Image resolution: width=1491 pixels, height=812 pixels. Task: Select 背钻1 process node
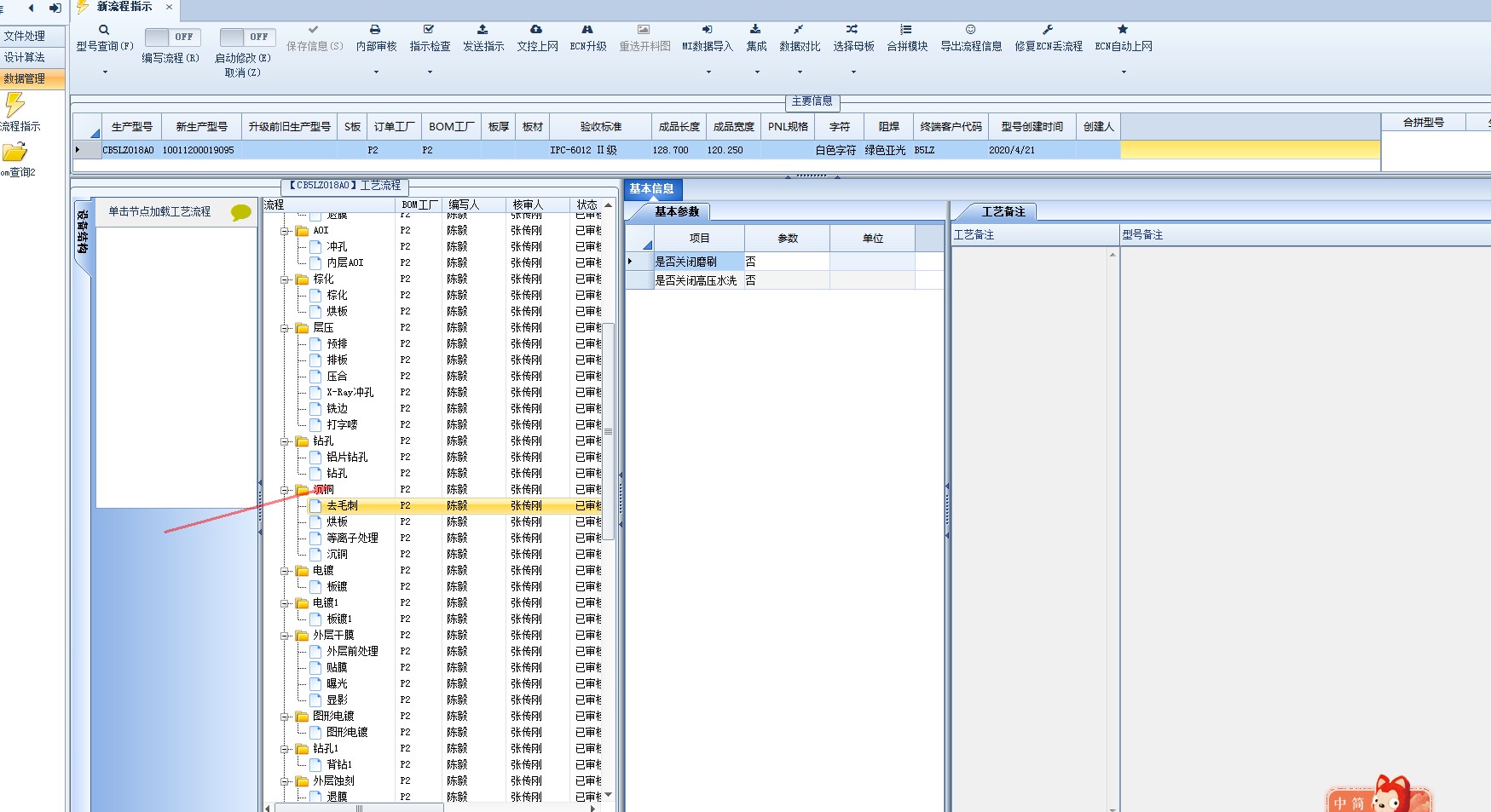(339, 765)
